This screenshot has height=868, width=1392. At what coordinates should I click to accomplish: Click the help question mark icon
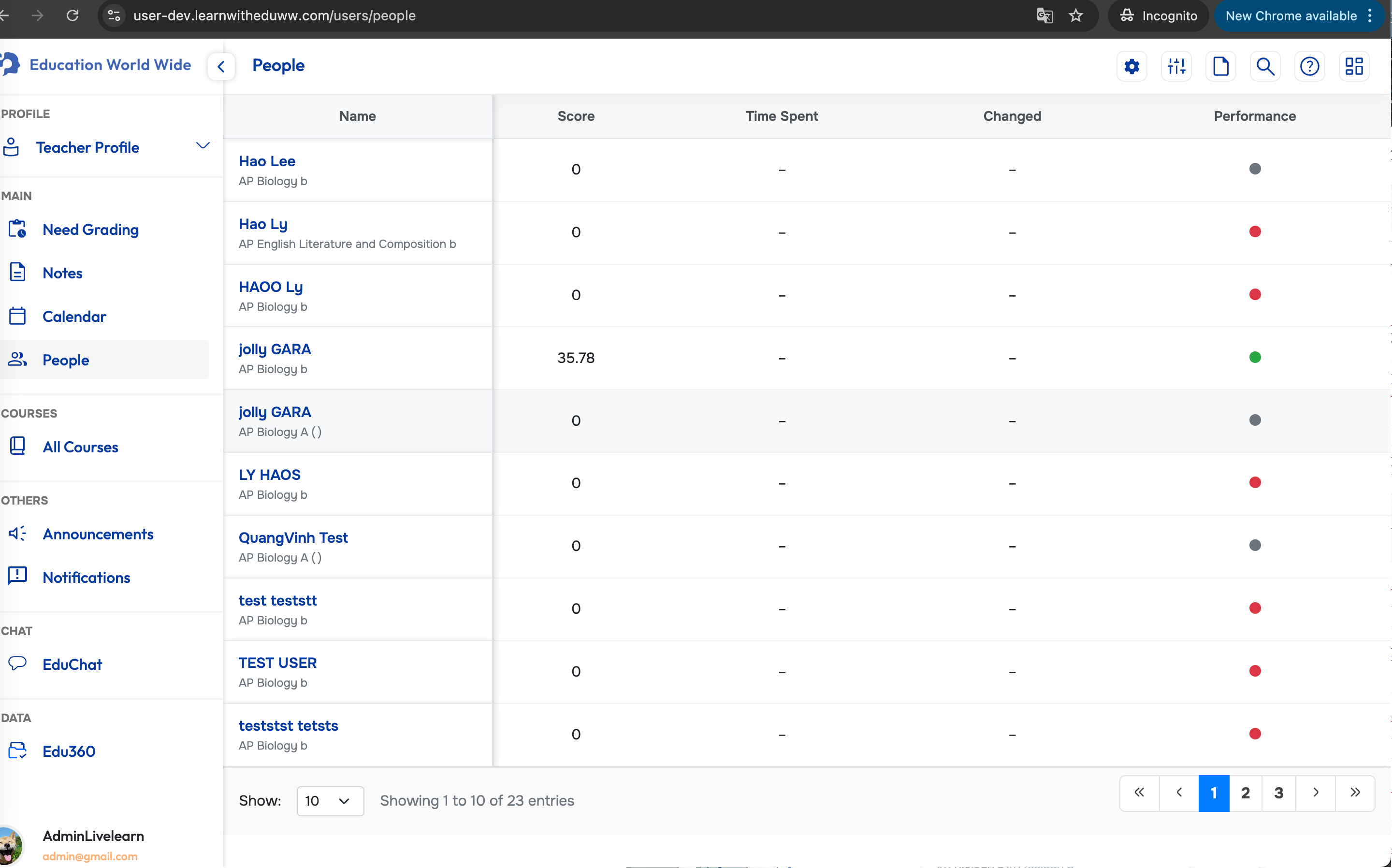click(x=1309, y=67)
